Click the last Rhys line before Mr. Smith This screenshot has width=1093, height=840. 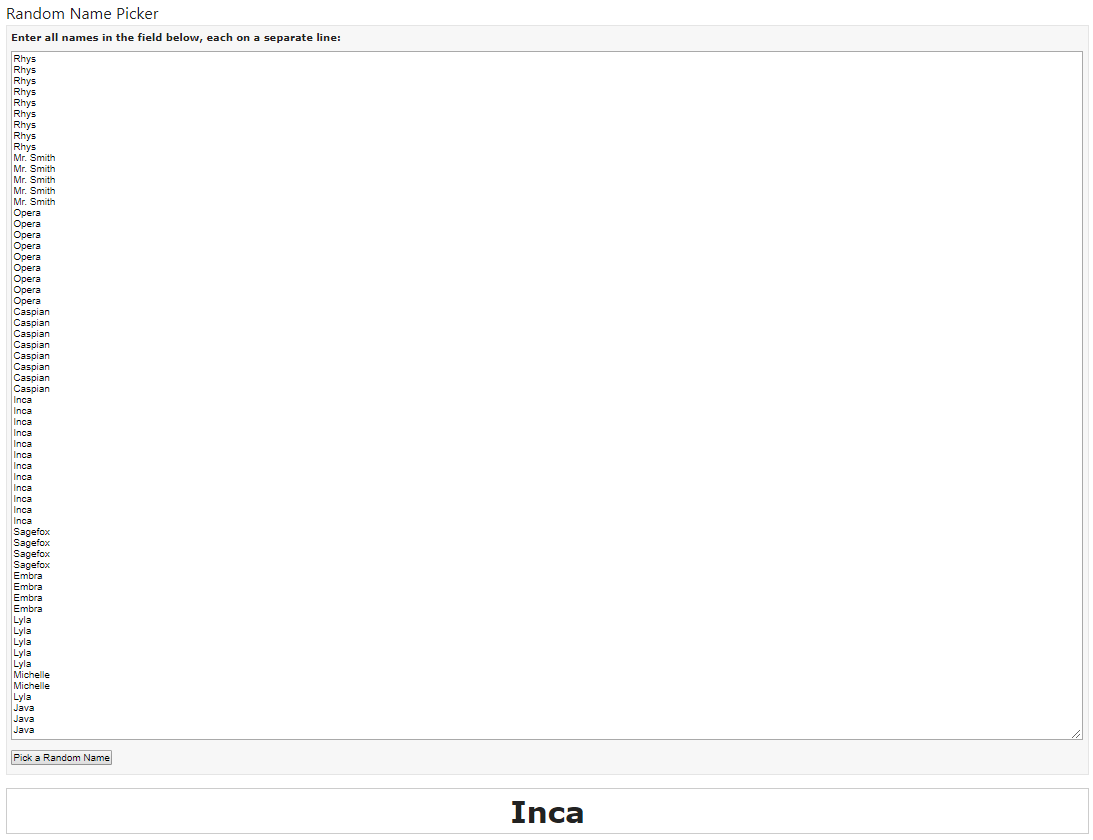coord(24,146)
